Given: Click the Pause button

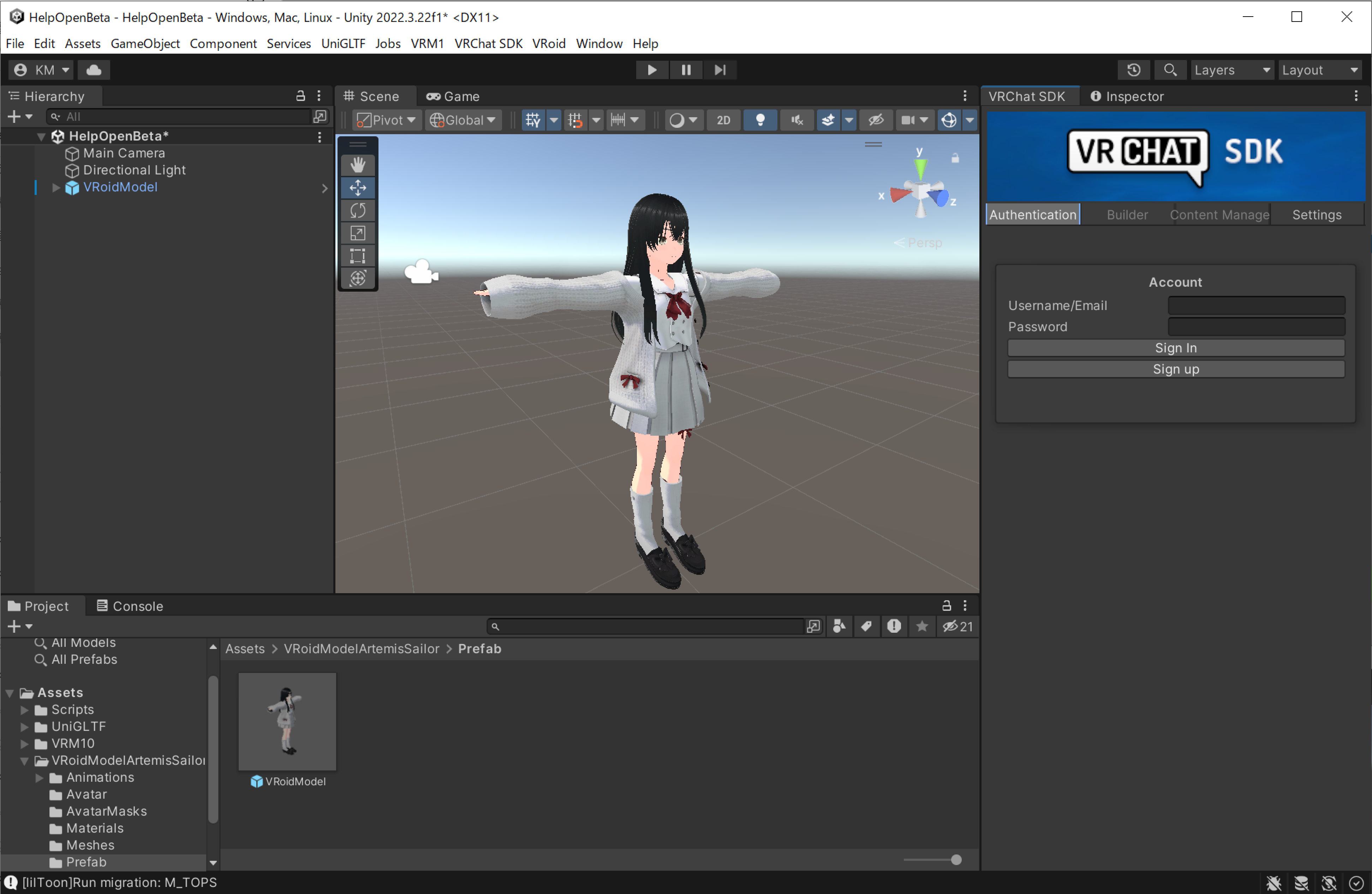Looking at the screenshot, I should point(686,70).
